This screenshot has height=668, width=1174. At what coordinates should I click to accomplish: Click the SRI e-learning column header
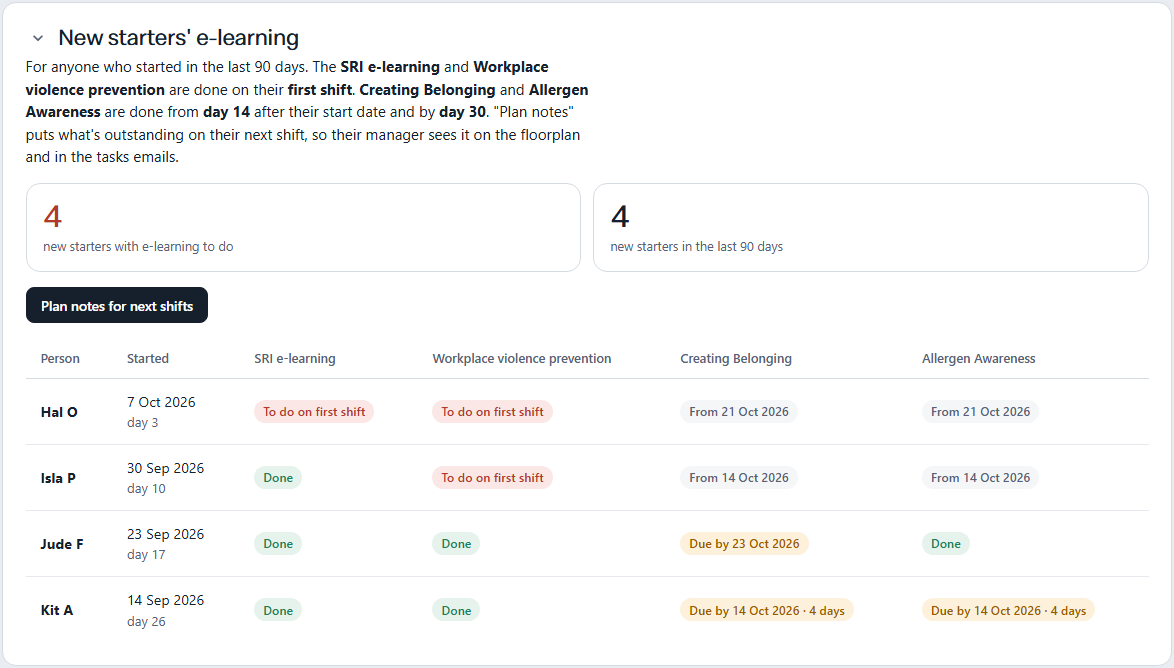coord(294,359)
